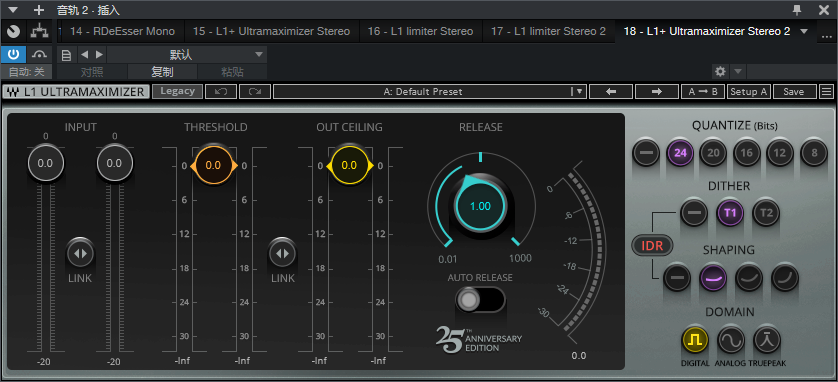Select T2 dither type

(766, 213)
